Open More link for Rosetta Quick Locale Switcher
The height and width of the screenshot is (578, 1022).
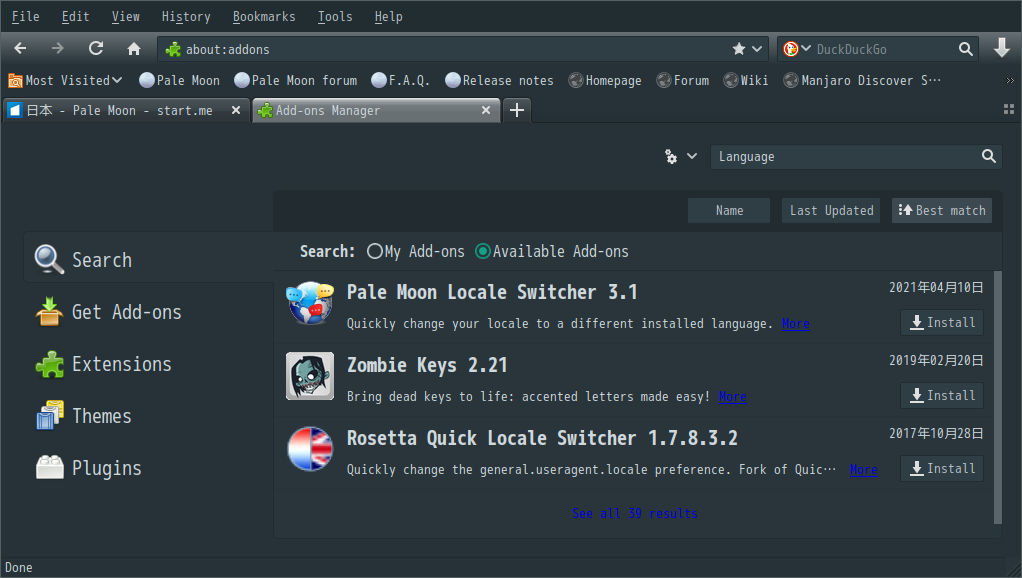point(864,470)
